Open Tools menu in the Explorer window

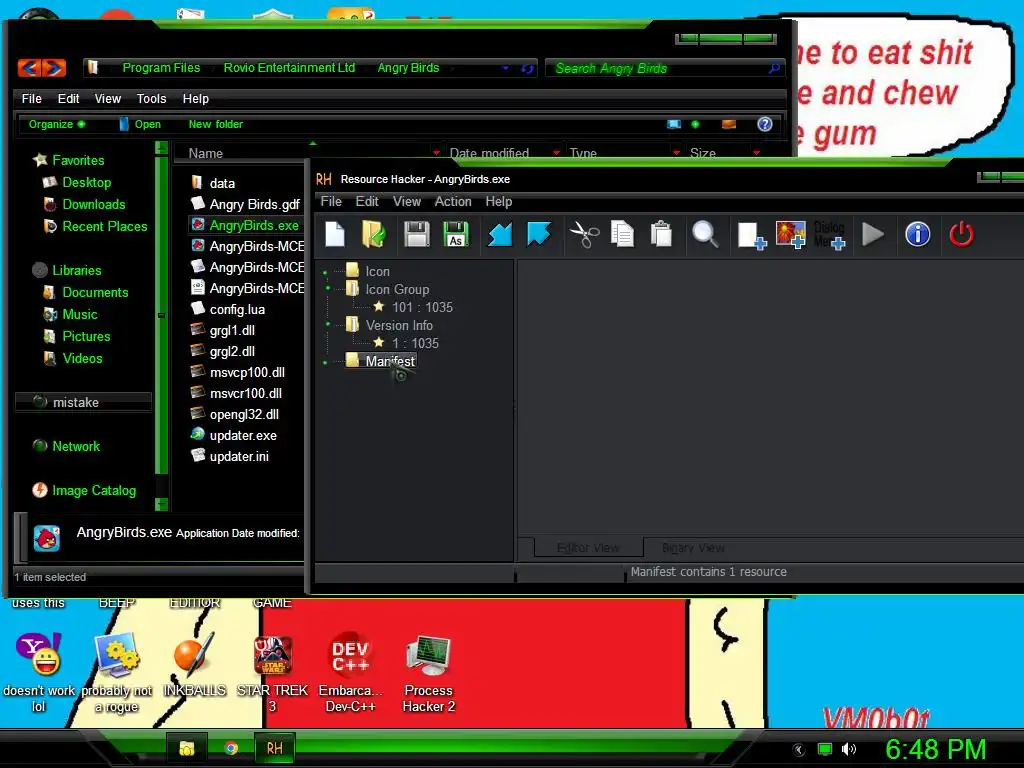152,99
